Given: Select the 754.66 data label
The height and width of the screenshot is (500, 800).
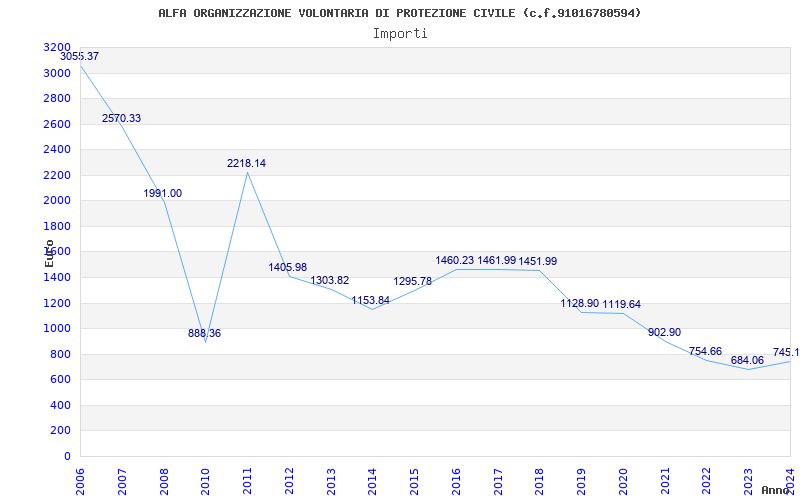Looking at the screenshot, I should (x=706, y=352).
